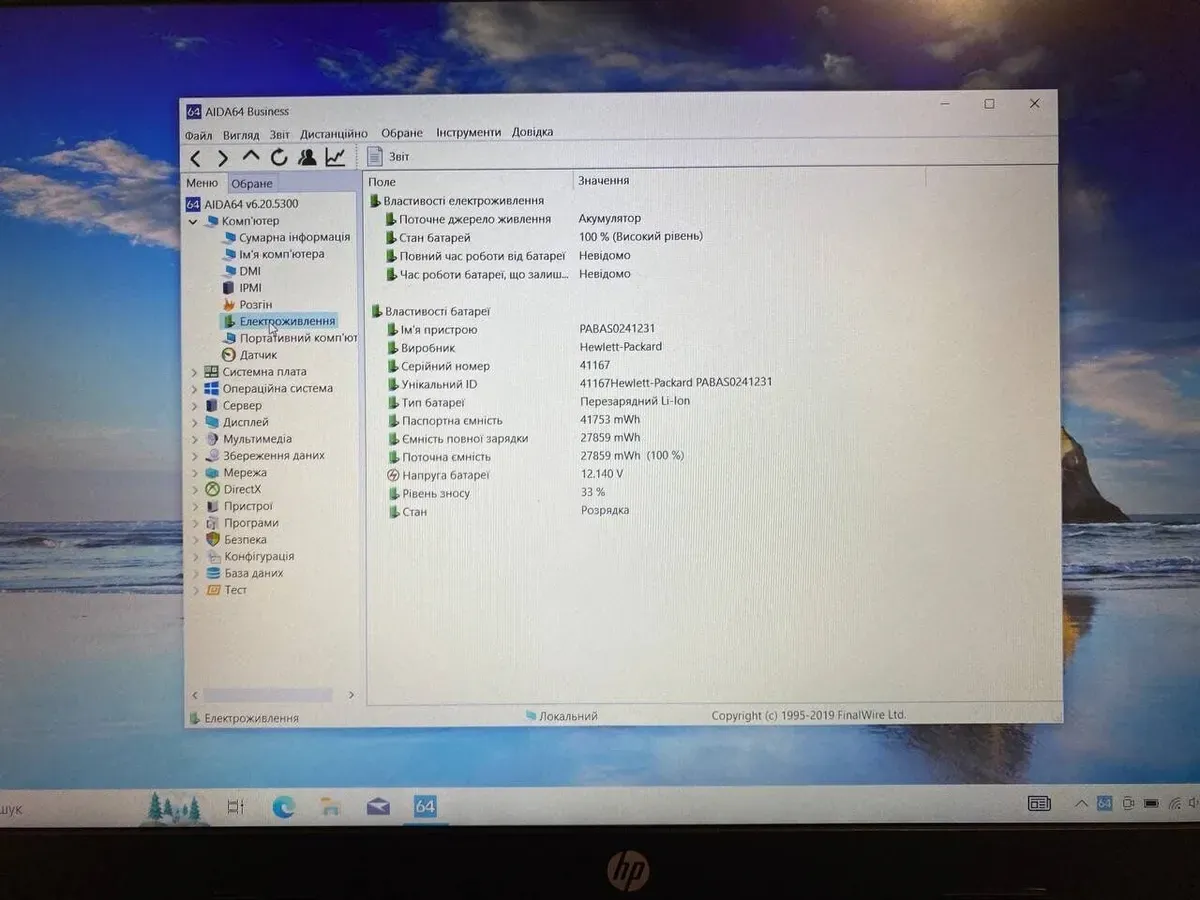Click the Forward navigation arrow in toolbar

coord(223,157)
